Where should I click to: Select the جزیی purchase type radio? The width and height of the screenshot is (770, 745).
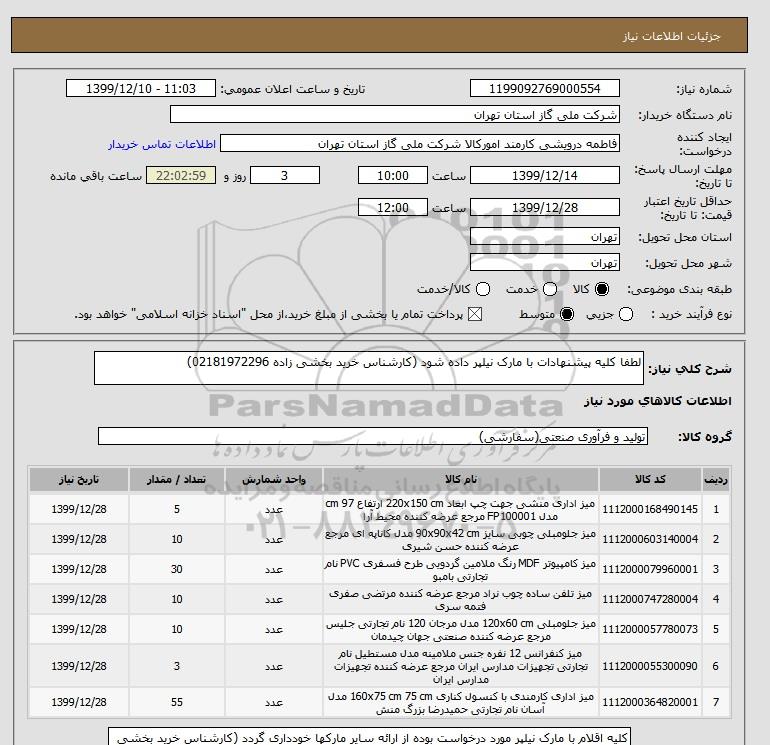pos(626,314)
